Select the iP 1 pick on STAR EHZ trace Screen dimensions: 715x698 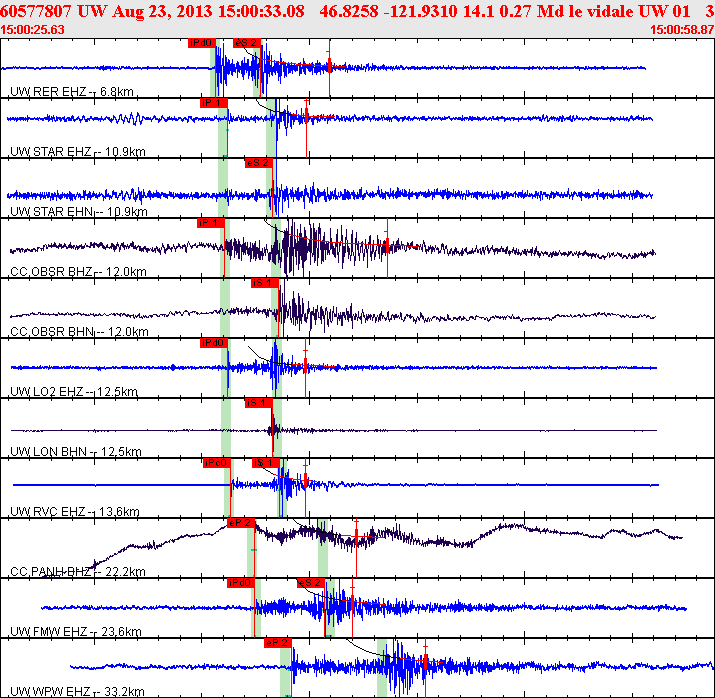[x=213, y=103]
